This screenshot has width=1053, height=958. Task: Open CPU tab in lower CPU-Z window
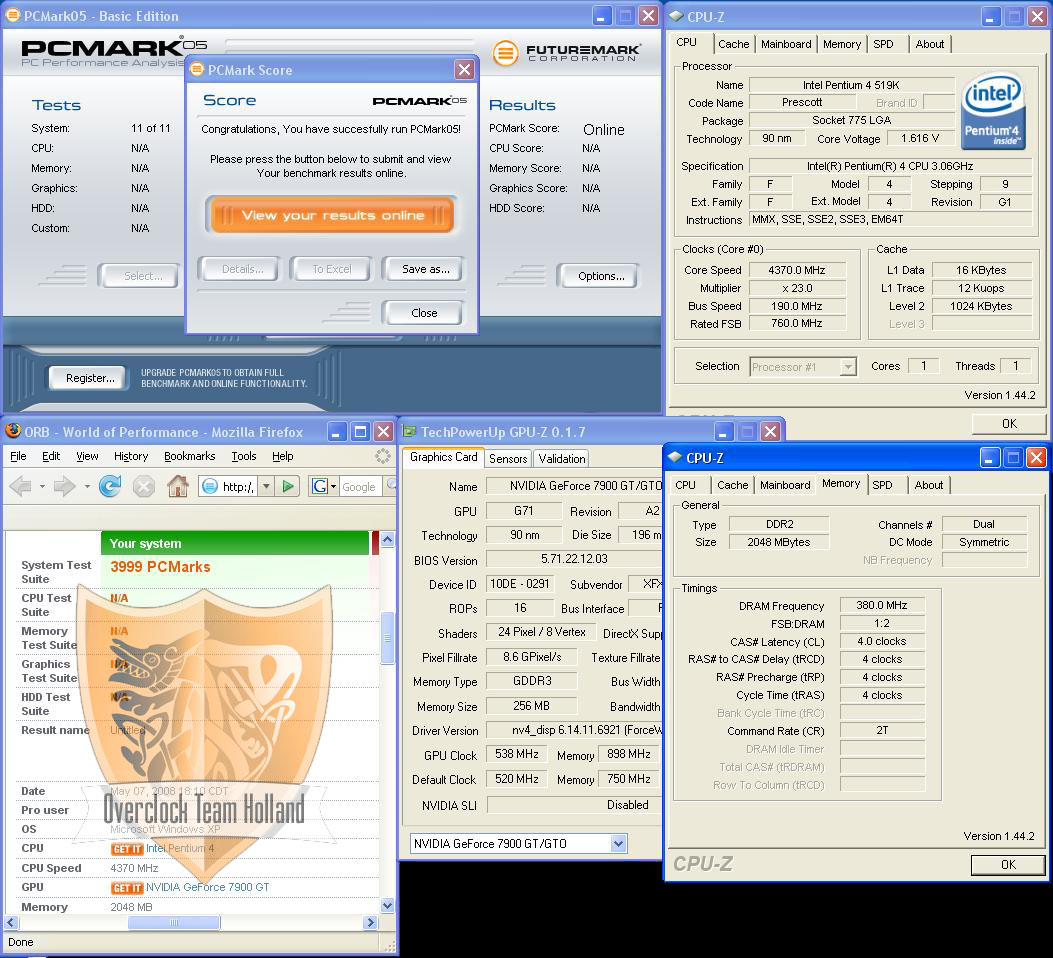pyautogui.click(x=685, y=485)
